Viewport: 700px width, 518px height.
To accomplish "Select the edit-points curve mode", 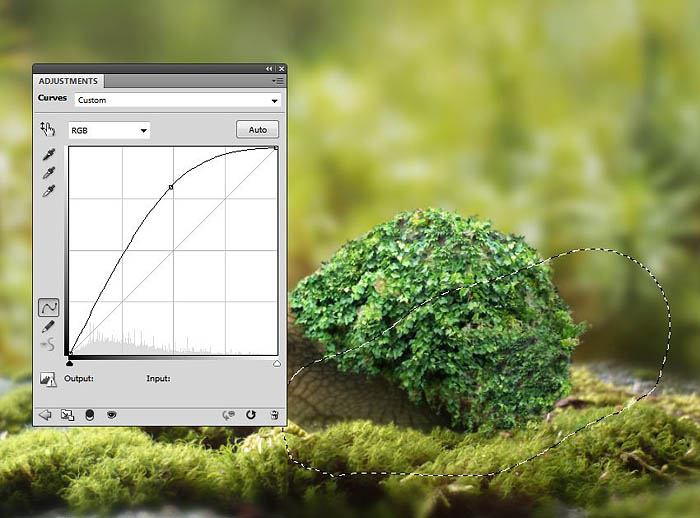I will pos(48,308).
